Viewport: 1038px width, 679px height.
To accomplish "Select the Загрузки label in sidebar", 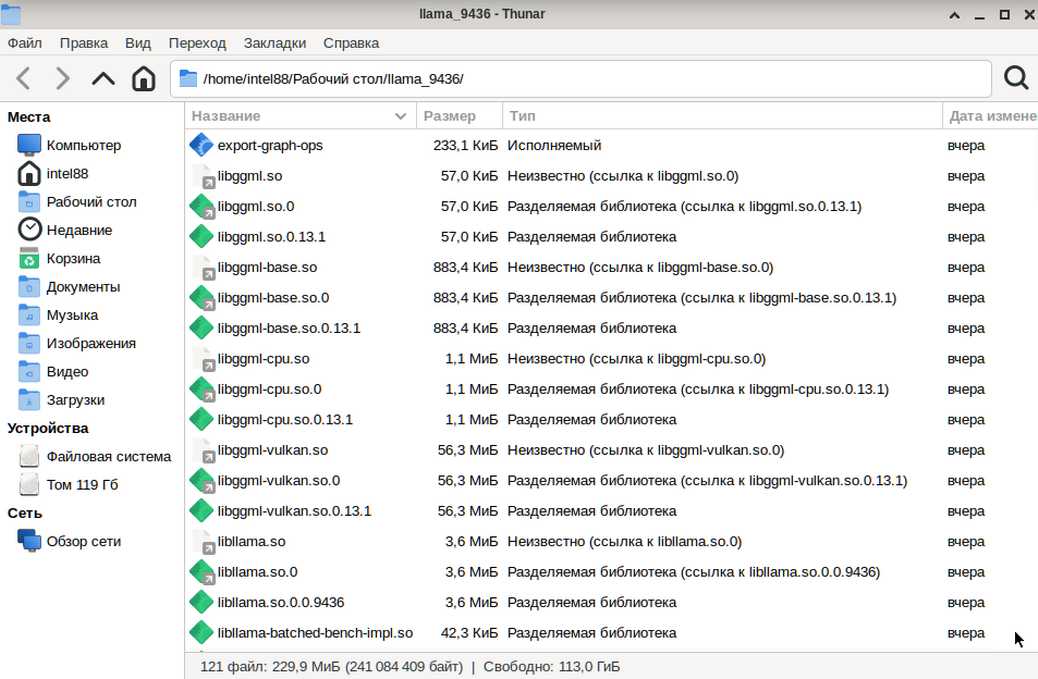I will coord(75,400).
